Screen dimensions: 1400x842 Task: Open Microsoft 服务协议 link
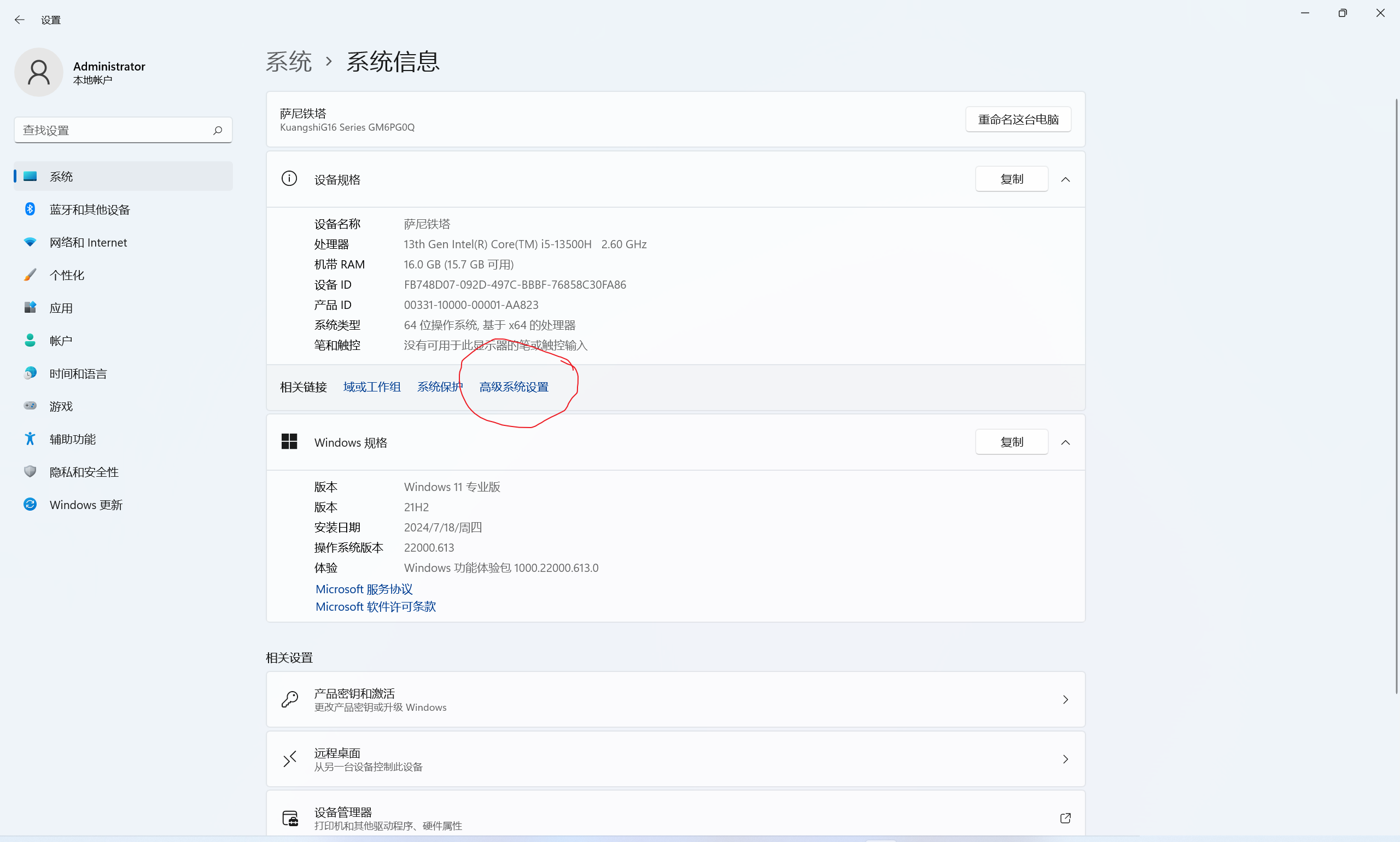coord(364,589)
